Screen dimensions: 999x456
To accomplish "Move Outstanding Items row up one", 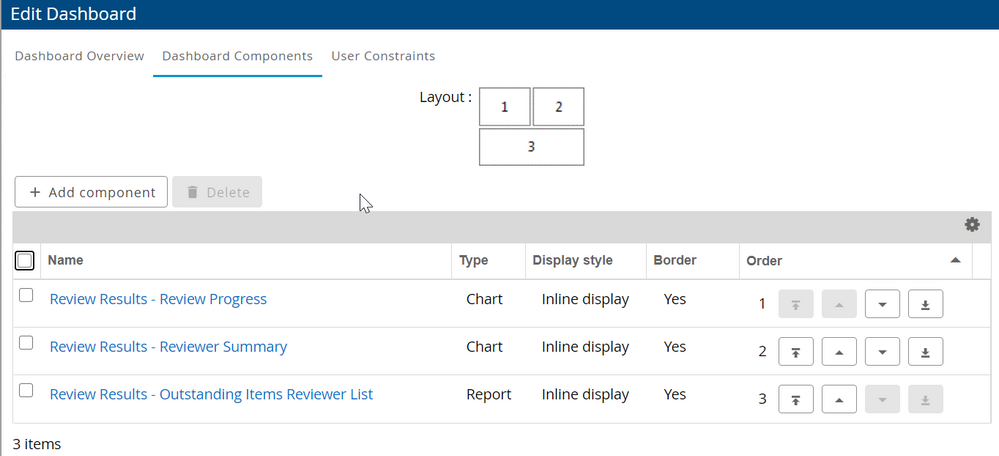I will tap(839, 400).
